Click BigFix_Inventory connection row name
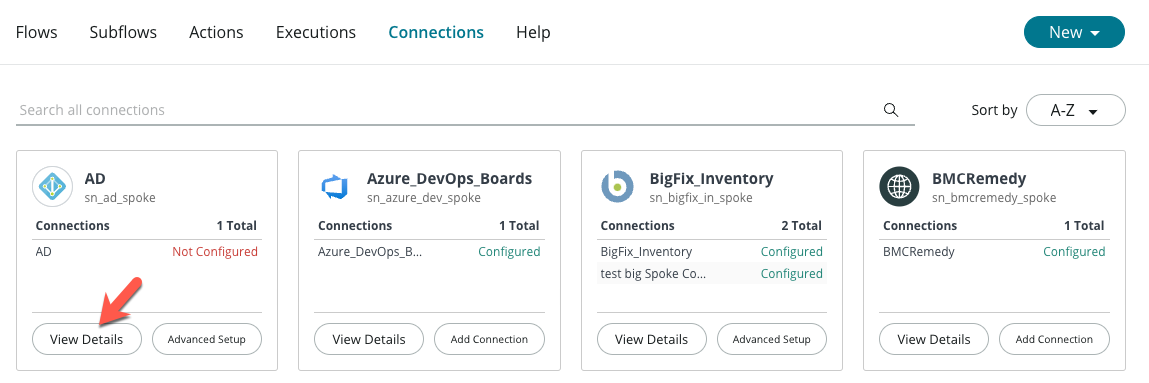Viewport: 1149px width, 383px height. [646, 251]
